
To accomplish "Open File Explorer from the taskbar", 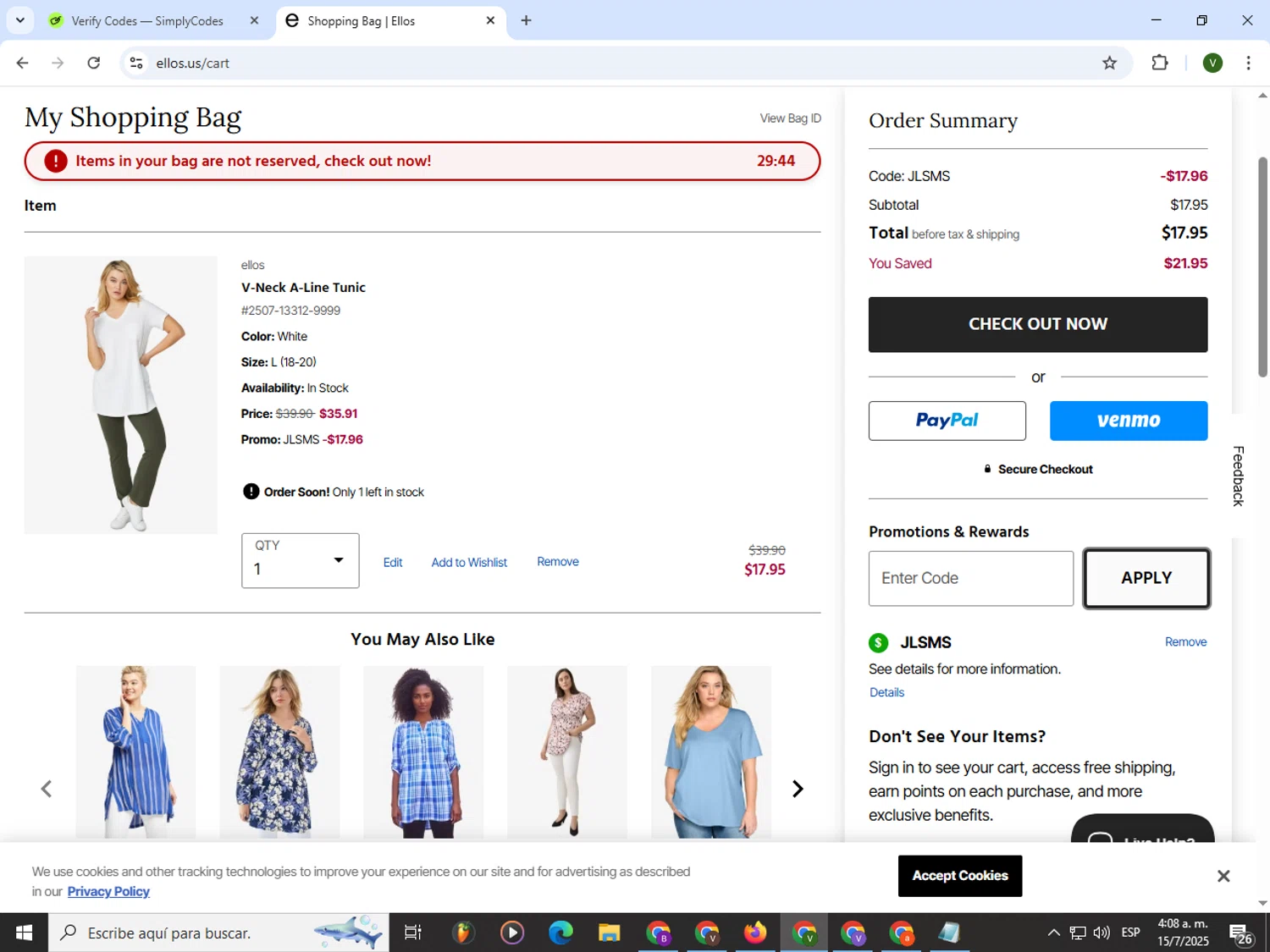I will [x=609, y=933].
